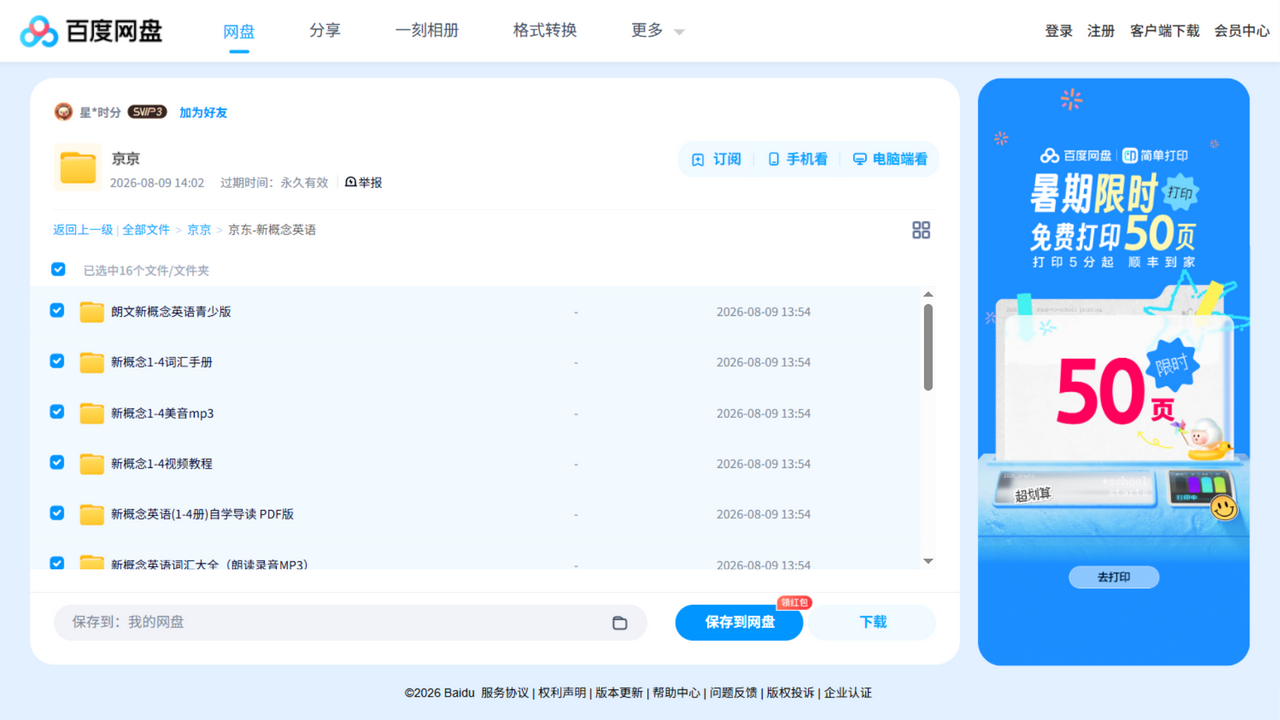
Task: Click 服务协议 footer link
Action: point(505,693)
